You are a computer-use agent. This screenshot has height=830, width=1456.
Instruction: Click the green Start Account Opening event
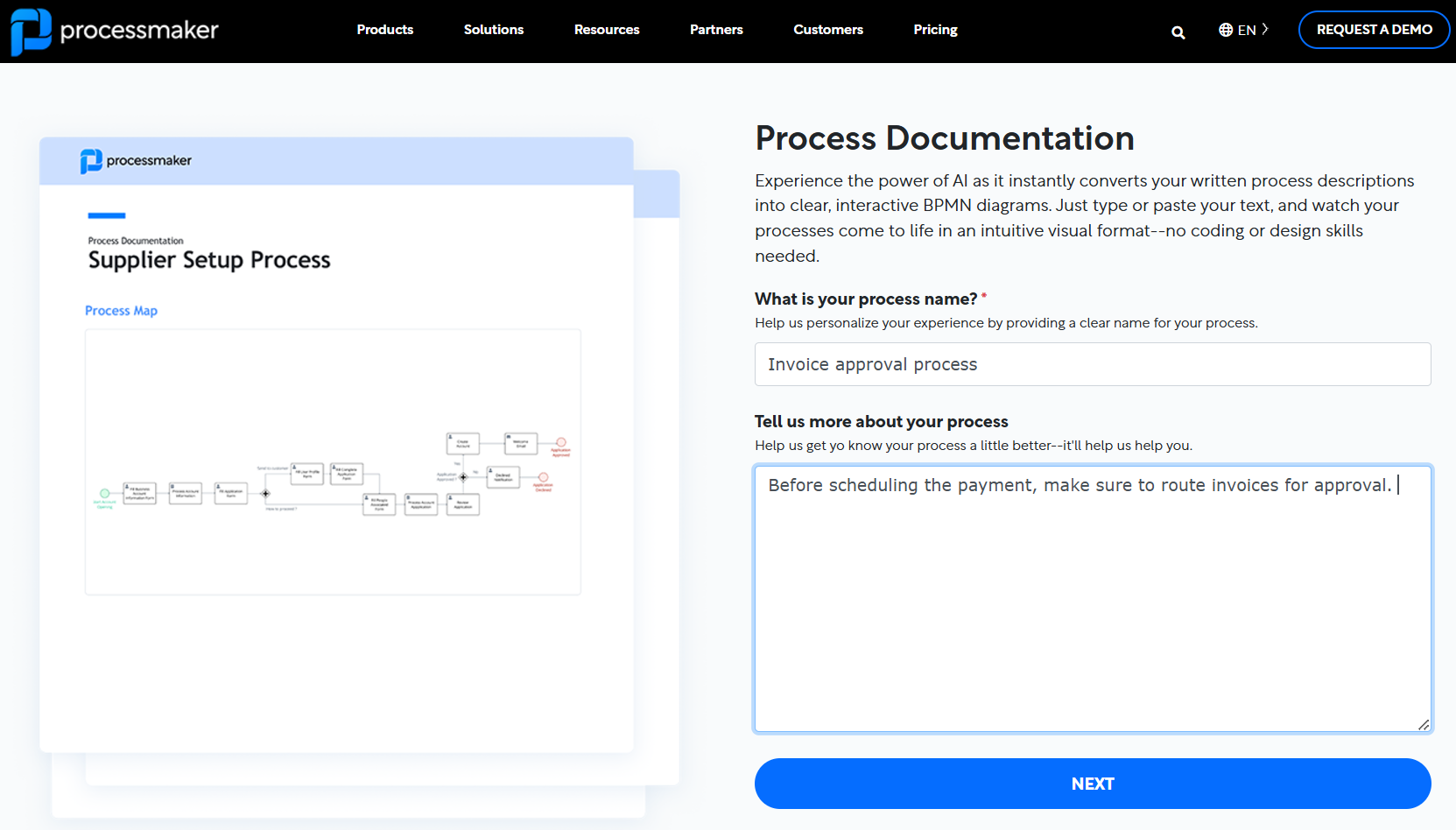(105, 494)
